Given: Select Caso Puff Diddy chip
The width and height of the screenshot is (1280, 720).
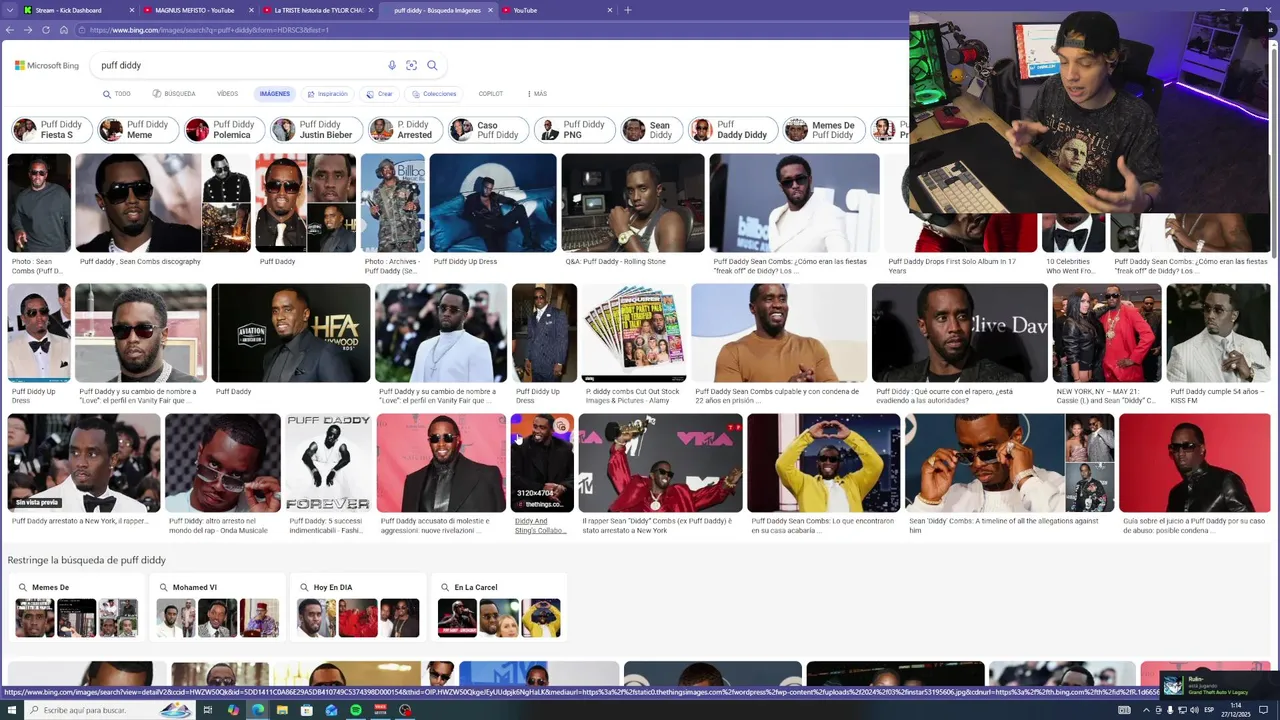Looking at the screenshot, I should pyautogui.click(x=488, y=130).
